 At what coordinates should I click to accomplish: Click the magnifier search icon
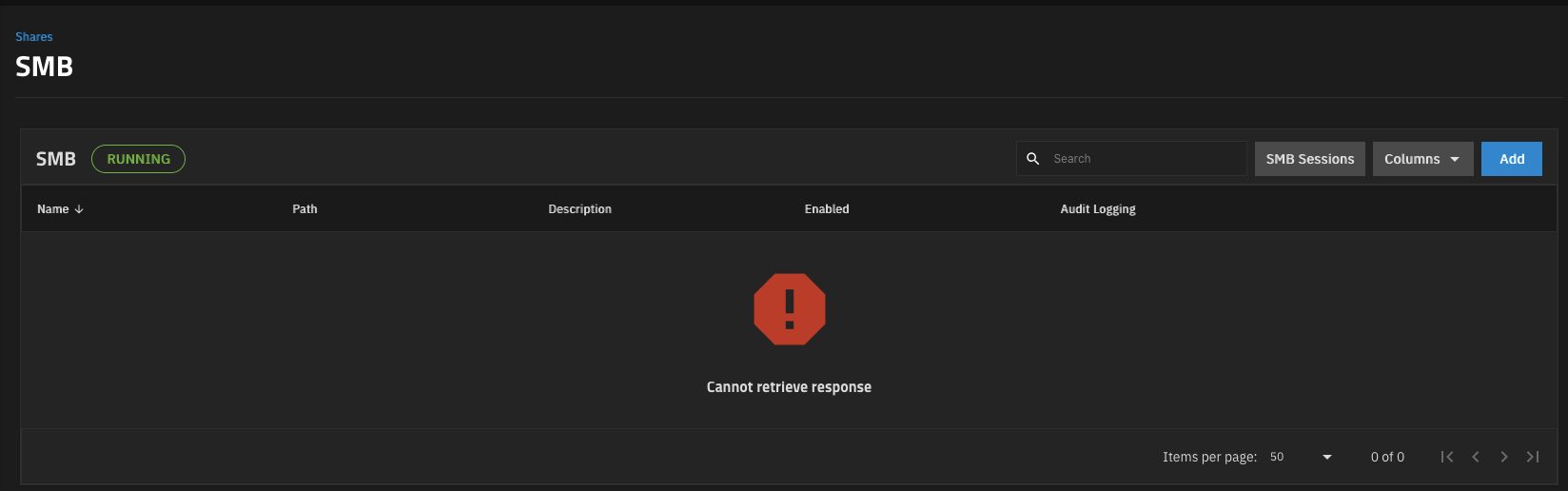pos(1032,159)
